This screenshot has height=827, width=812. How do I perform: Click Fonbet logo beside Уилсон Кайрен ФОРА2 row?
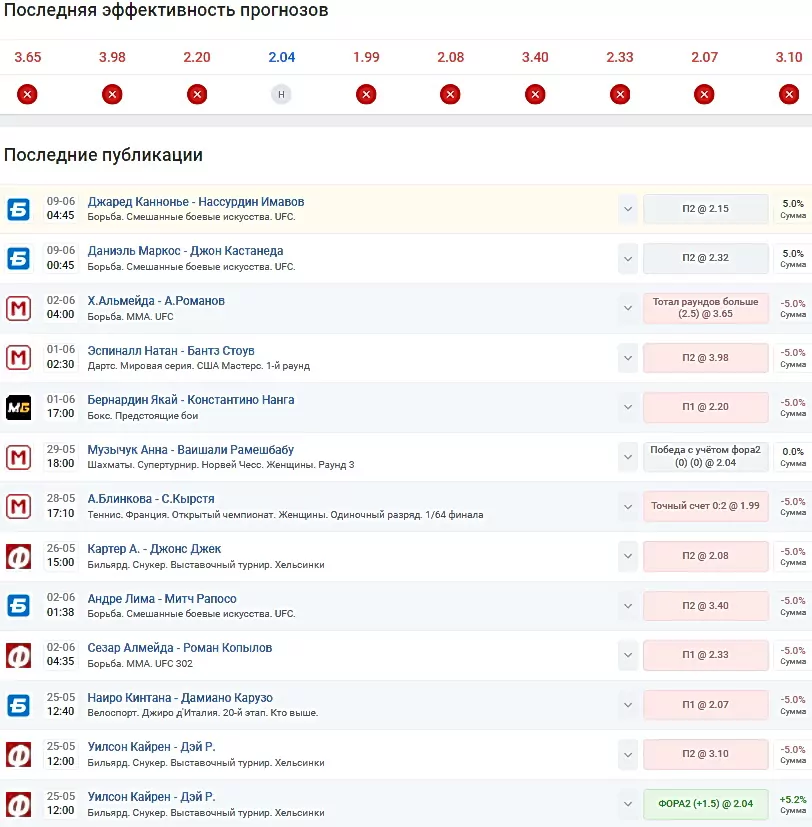18,804
